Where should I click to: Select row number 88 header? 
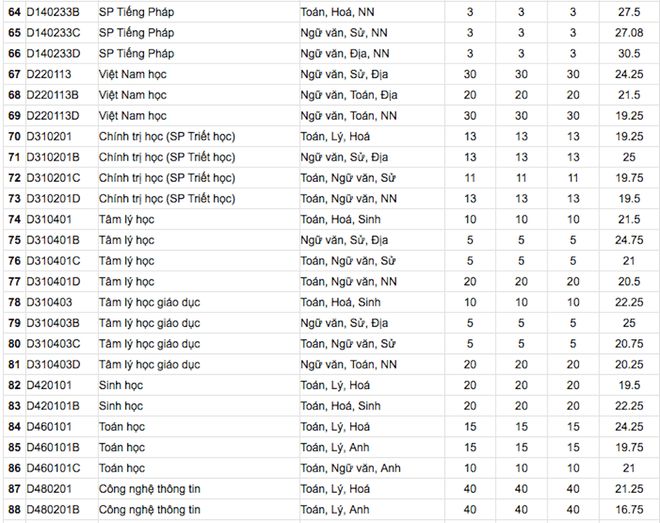point(14,510)
